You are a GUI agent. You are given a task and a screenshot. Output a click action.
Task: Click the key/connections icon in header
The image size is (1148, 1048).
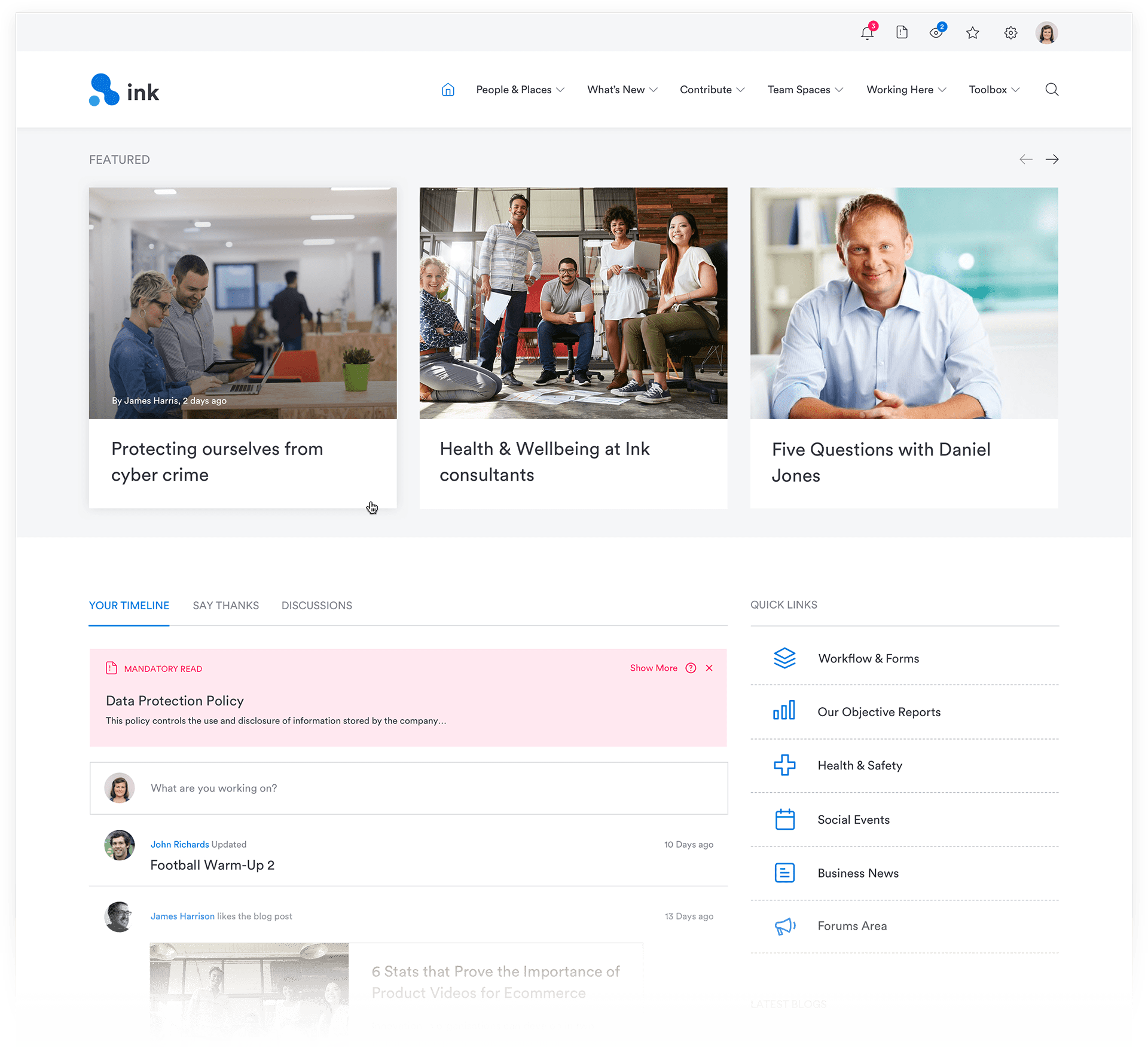(935, 32)
